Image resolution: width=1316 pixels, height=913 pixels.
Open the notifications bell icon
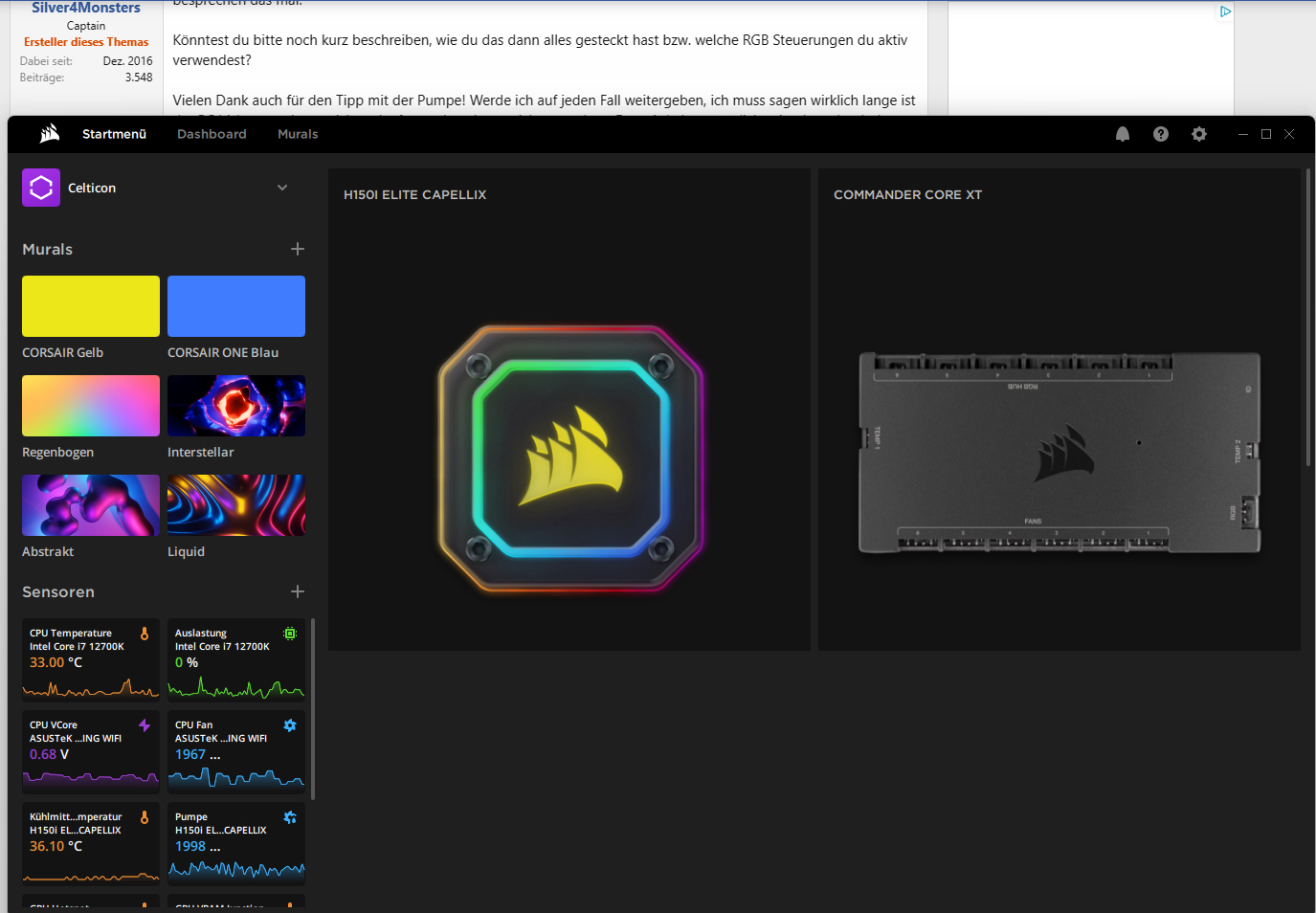(x=1123, y=134)
